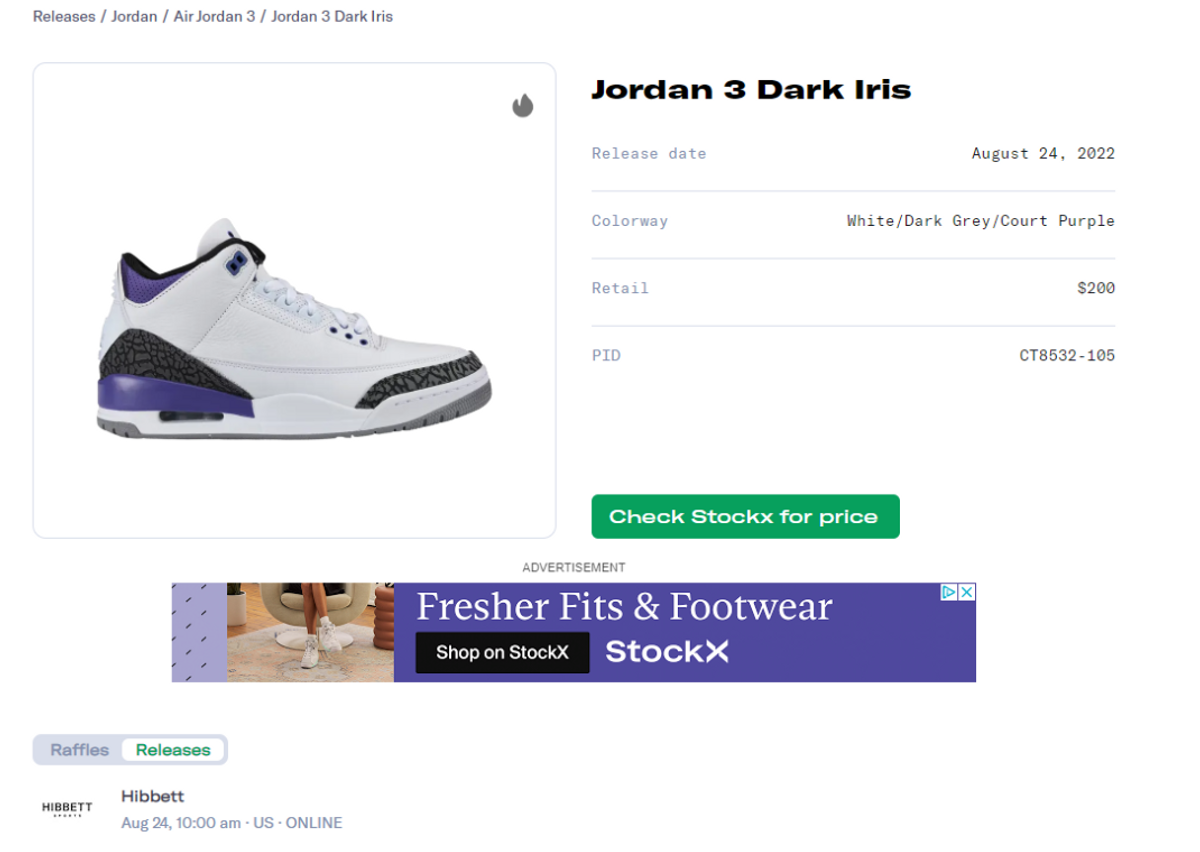The image size is (1200, 852).
Task: Click the August 24, 2022 release date
Action: [1043, 154]
